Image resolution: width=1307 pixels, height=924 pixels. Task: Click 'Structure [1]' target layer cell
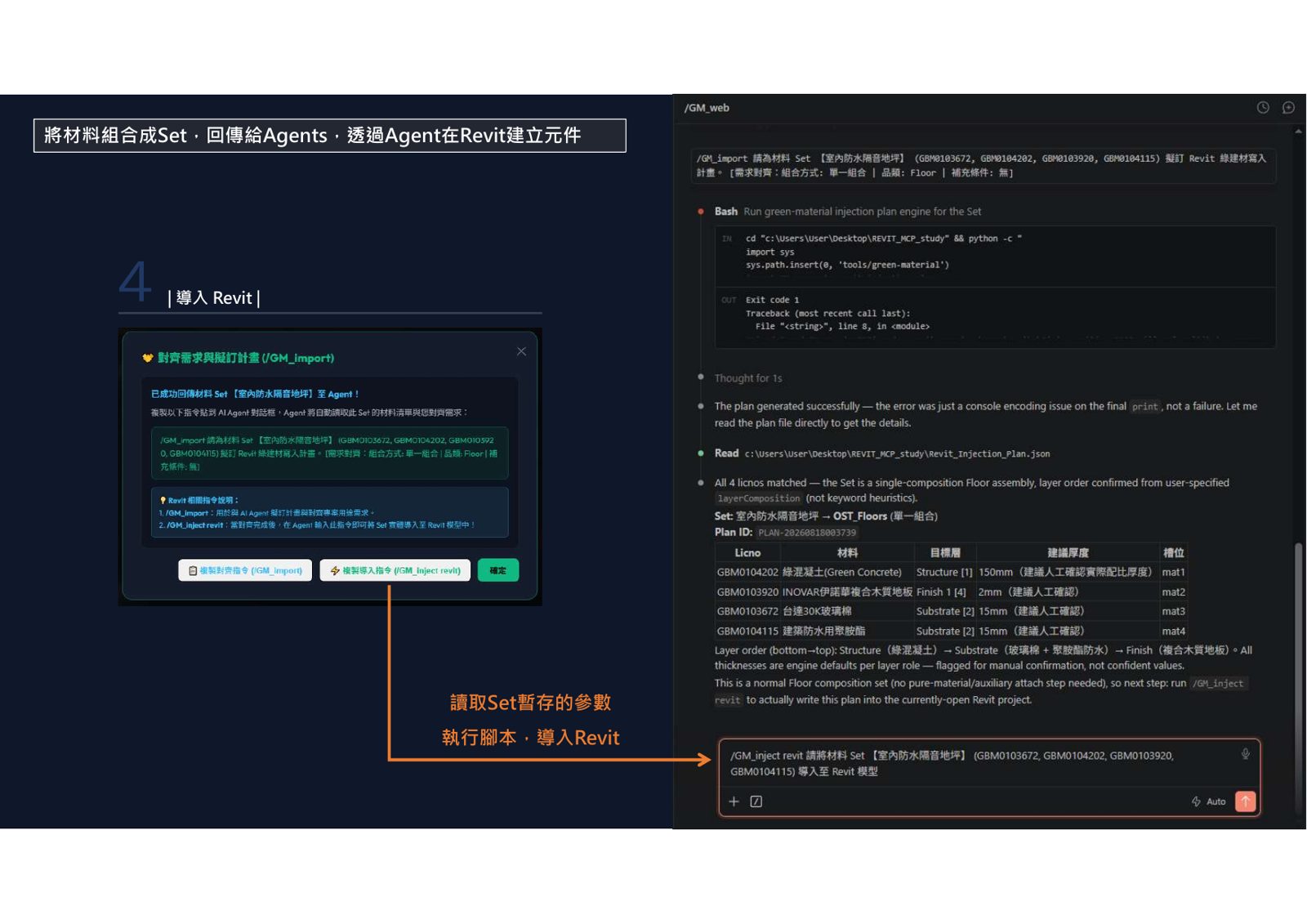pos(944,572)
